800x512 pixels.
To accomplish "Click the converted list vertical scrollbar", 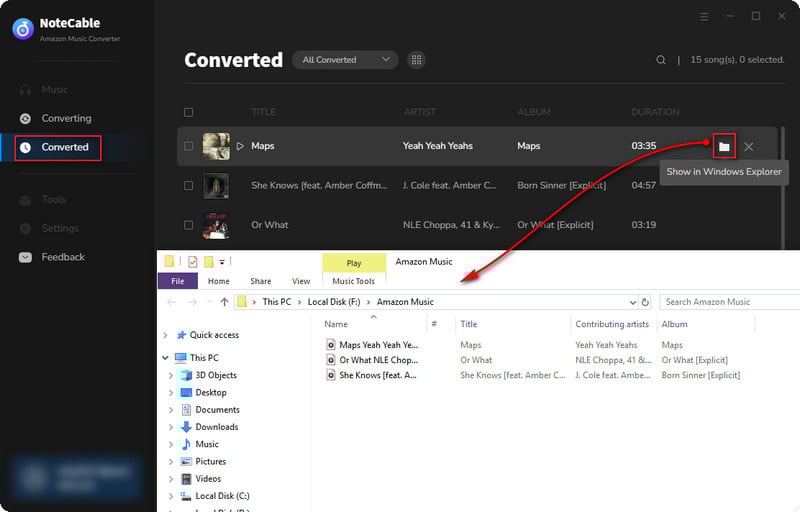I will [781, 186].
